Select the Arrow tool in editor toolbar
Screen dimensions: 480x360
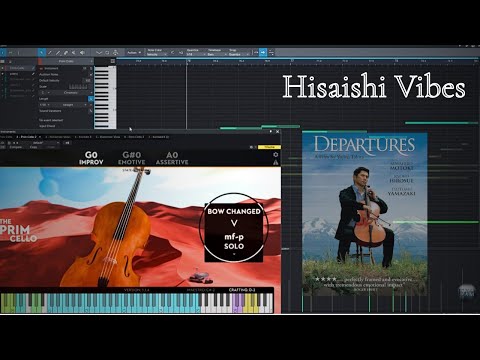tap(41, 52)
